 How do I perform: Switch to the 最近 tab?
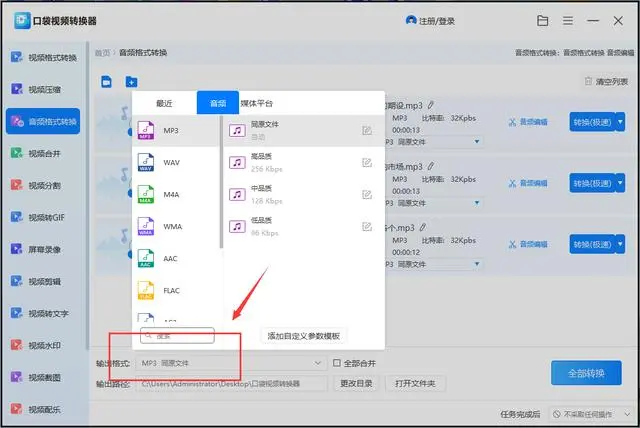tap(164, 103)
